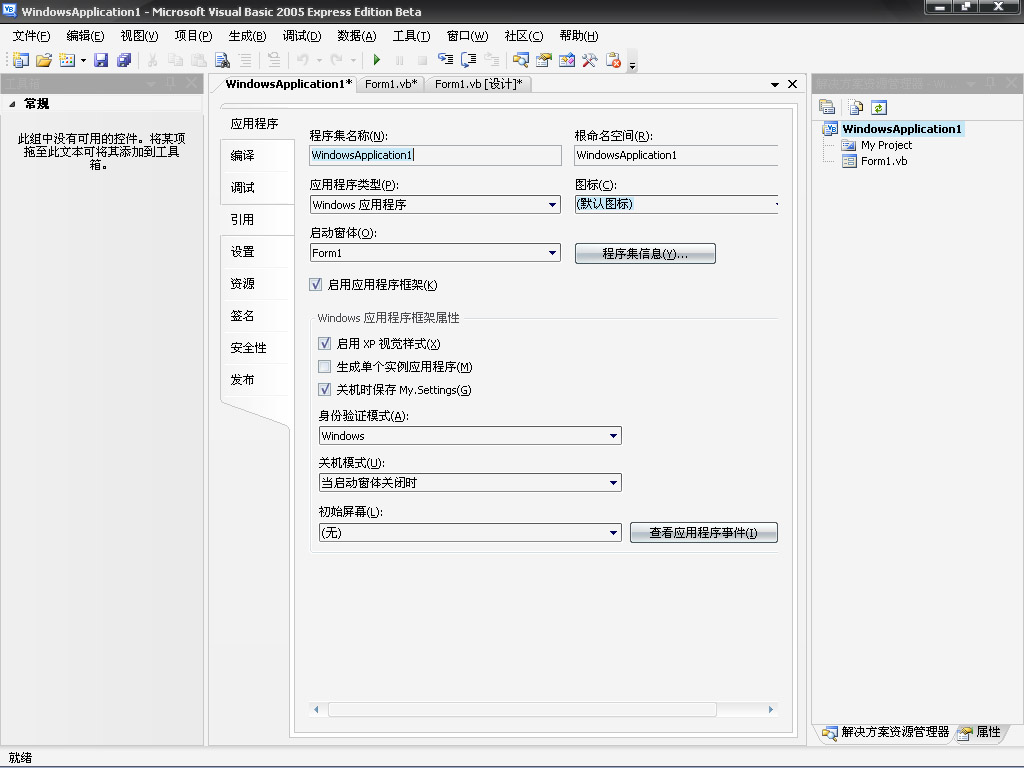Open the 窗口 menu
1024x768 pixels.
[x=468, y=36]
